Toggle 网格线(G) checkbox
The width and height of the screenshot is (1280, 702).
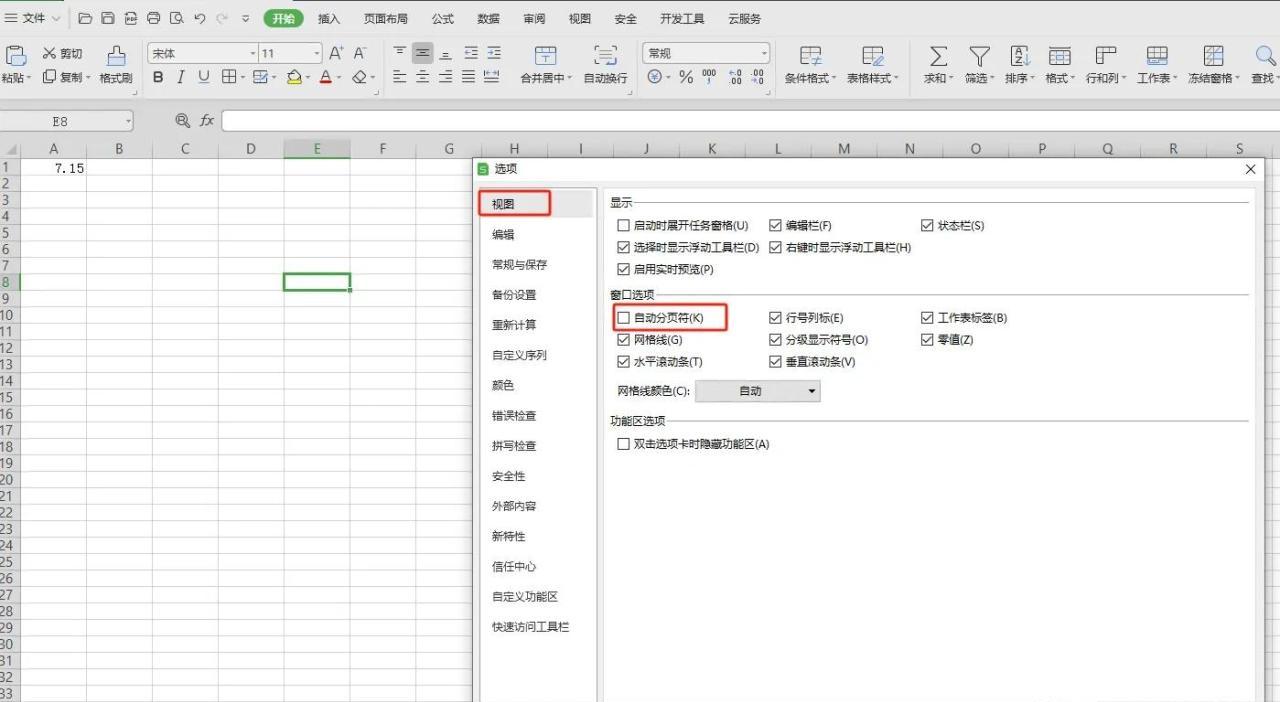624,340
